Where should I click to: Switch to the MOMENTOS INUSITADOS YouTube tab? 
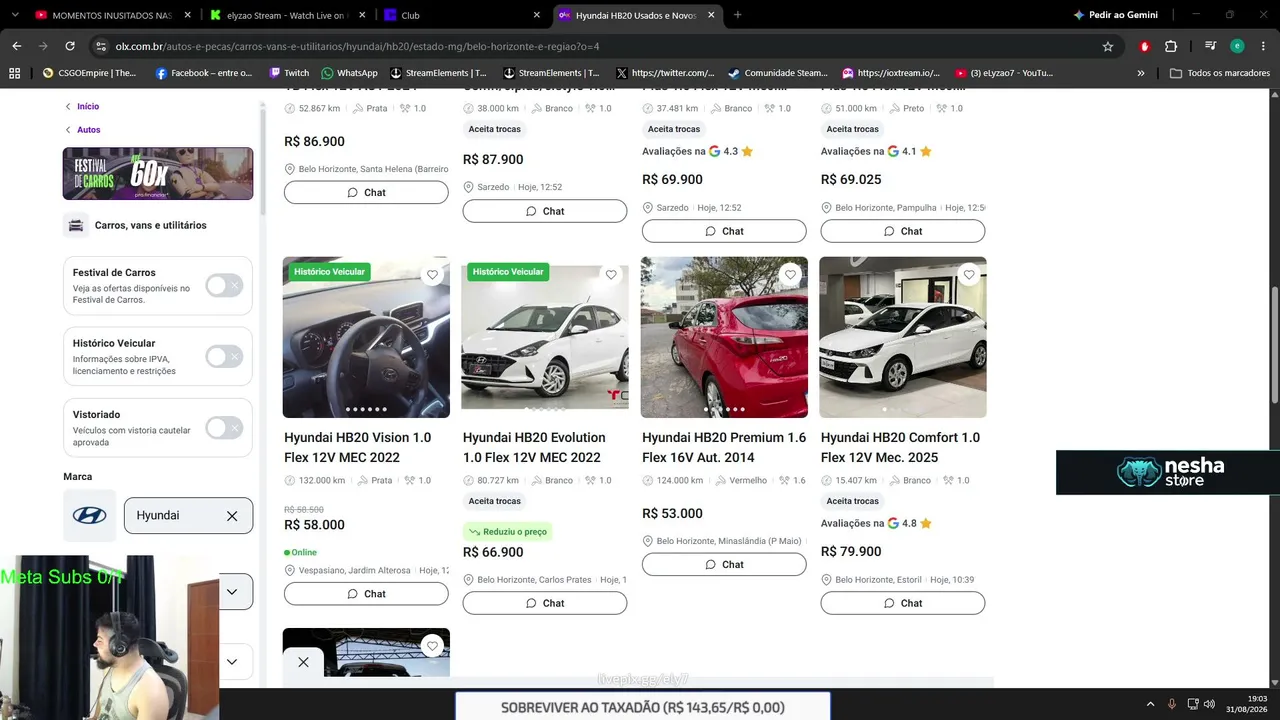pos(110,15)
